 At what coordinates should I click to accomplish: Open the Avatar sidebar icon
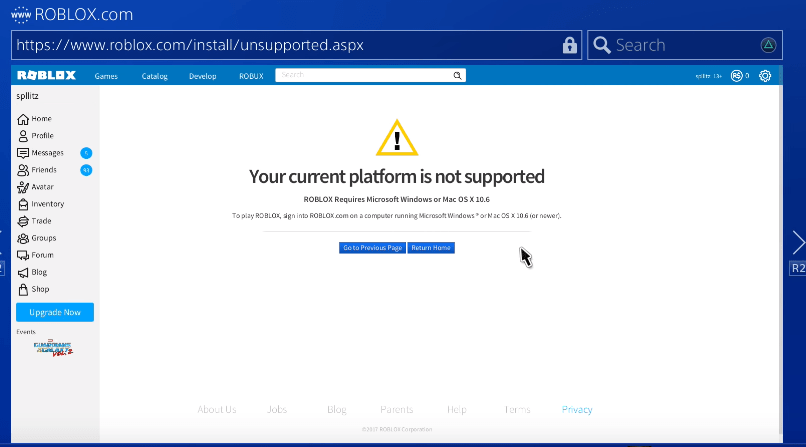click(x=23, y=187)
